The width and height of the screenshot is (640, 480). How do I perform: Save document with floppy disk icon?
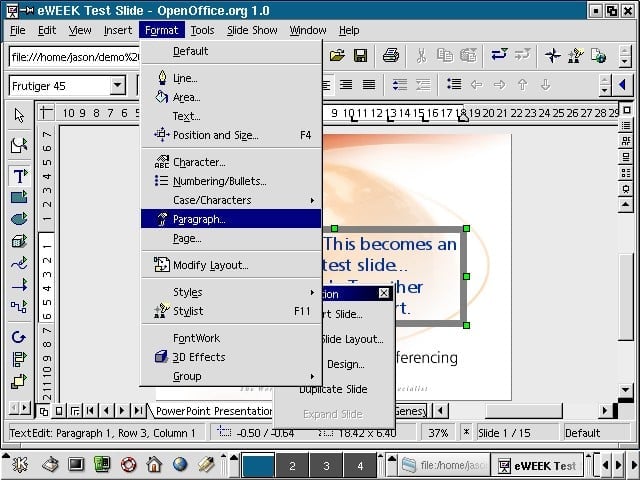coord(360,55)
